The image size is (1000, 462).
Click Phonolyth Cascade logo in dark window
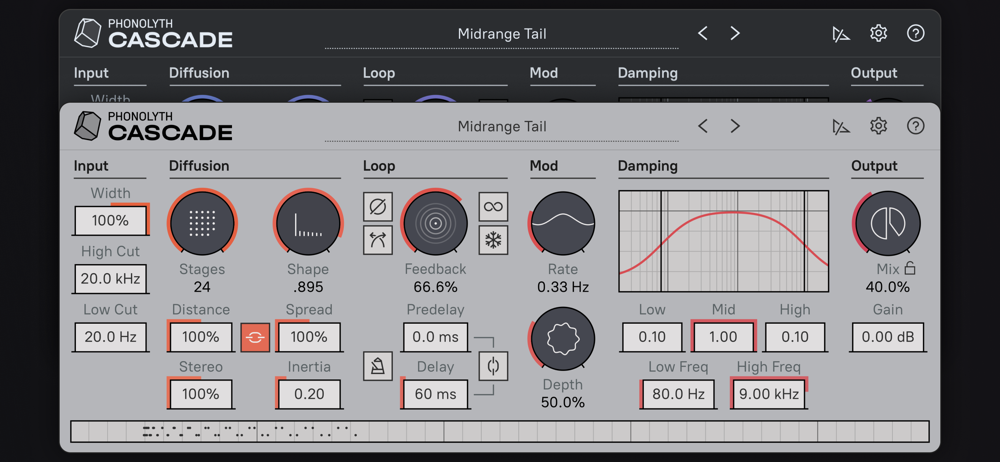[153, 33]
